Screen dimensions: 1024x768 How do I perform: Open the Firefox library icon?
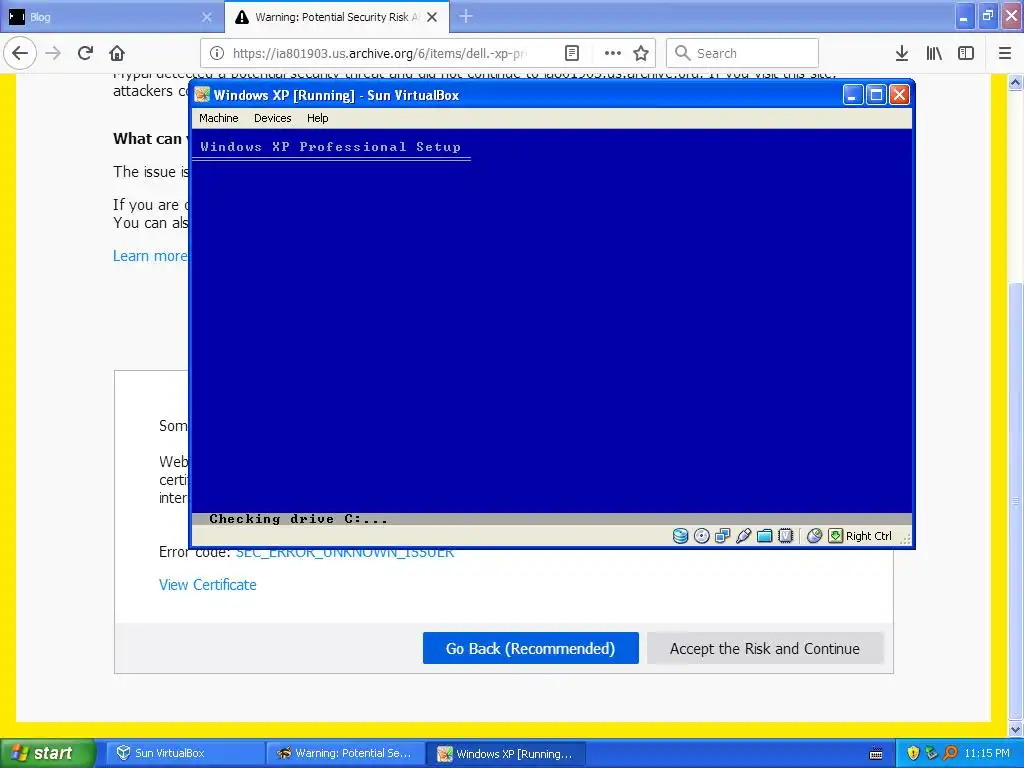click(x=934, y=53)
